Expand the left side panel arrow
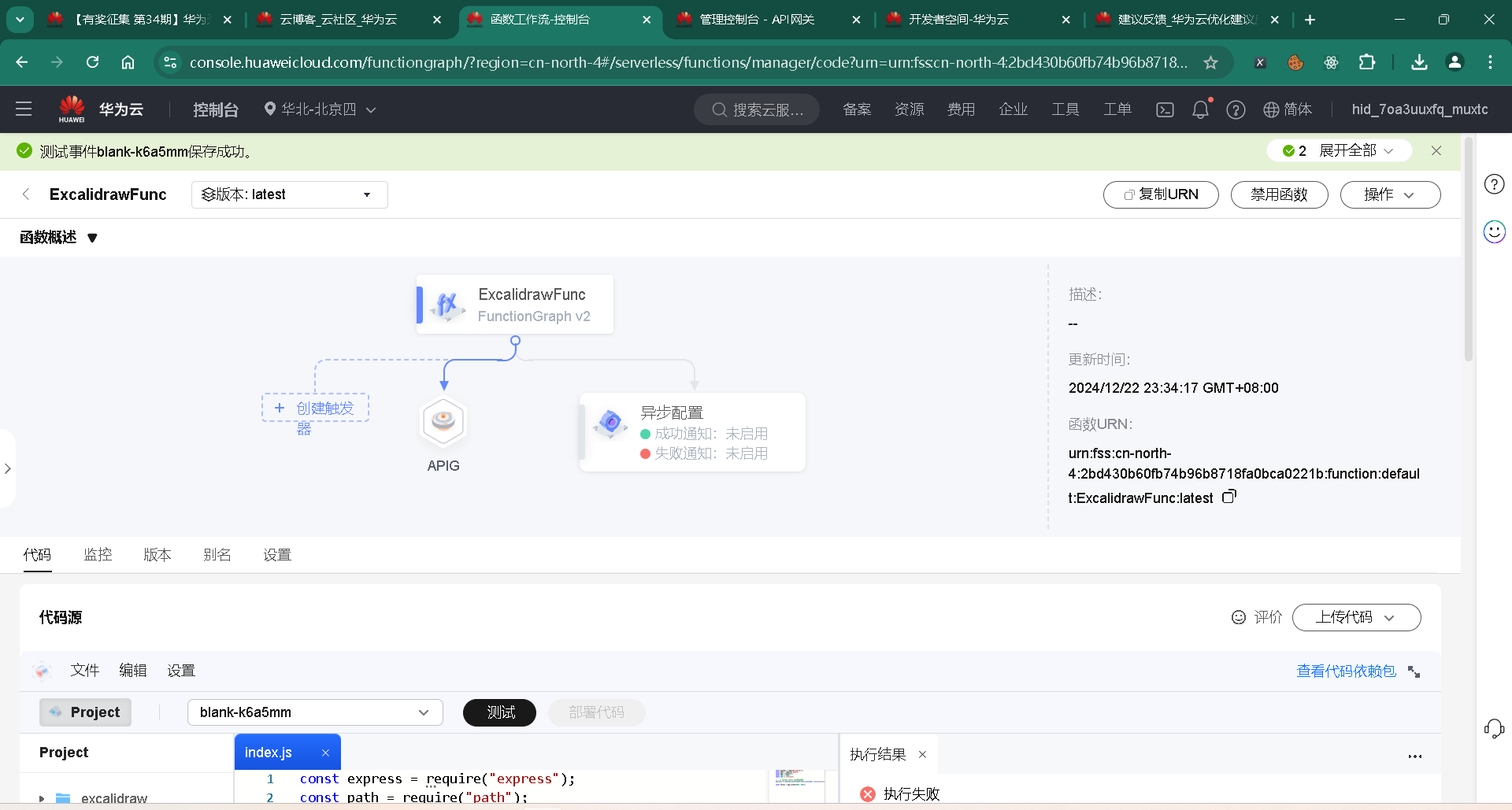1512x810 pixels. [7, 468]
